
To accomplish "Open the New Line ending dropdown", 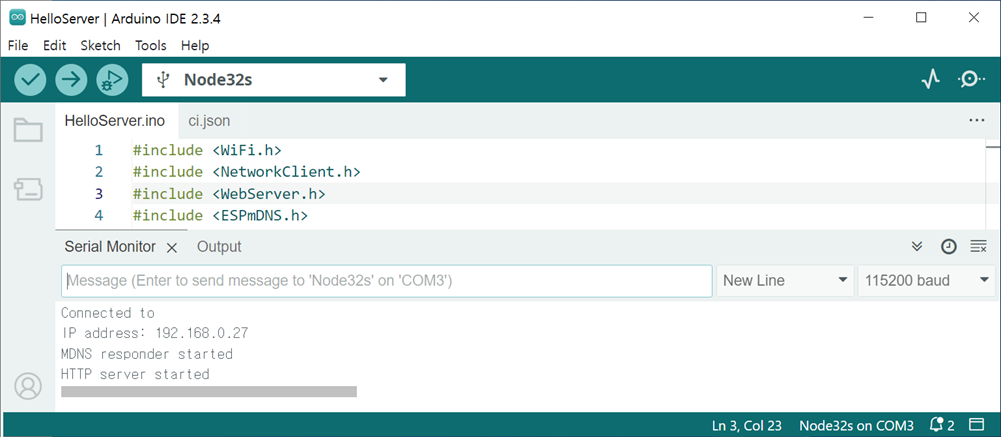I will (785, 281).
